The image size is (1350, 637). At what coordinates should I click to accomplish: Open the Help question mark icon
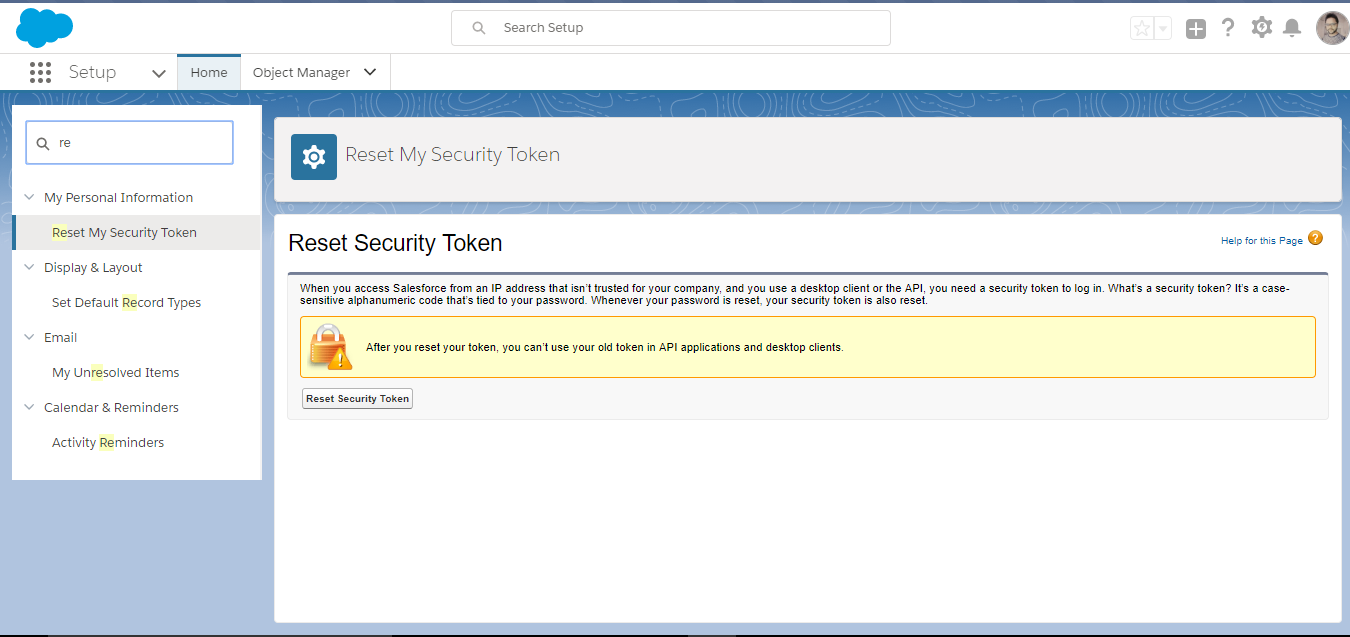[1228, 28]
